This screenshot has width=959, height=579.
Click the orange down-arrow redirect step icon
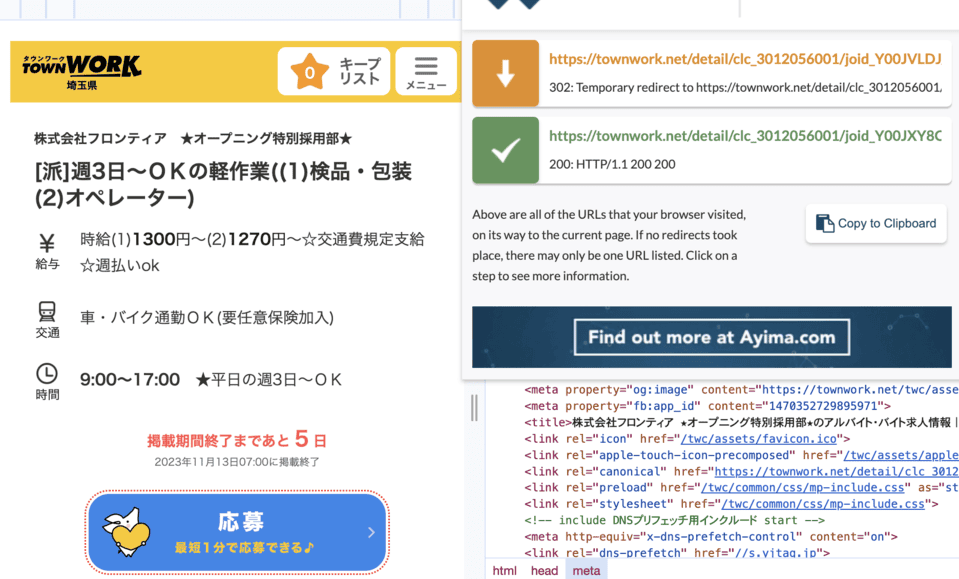[x=505, y=73]
